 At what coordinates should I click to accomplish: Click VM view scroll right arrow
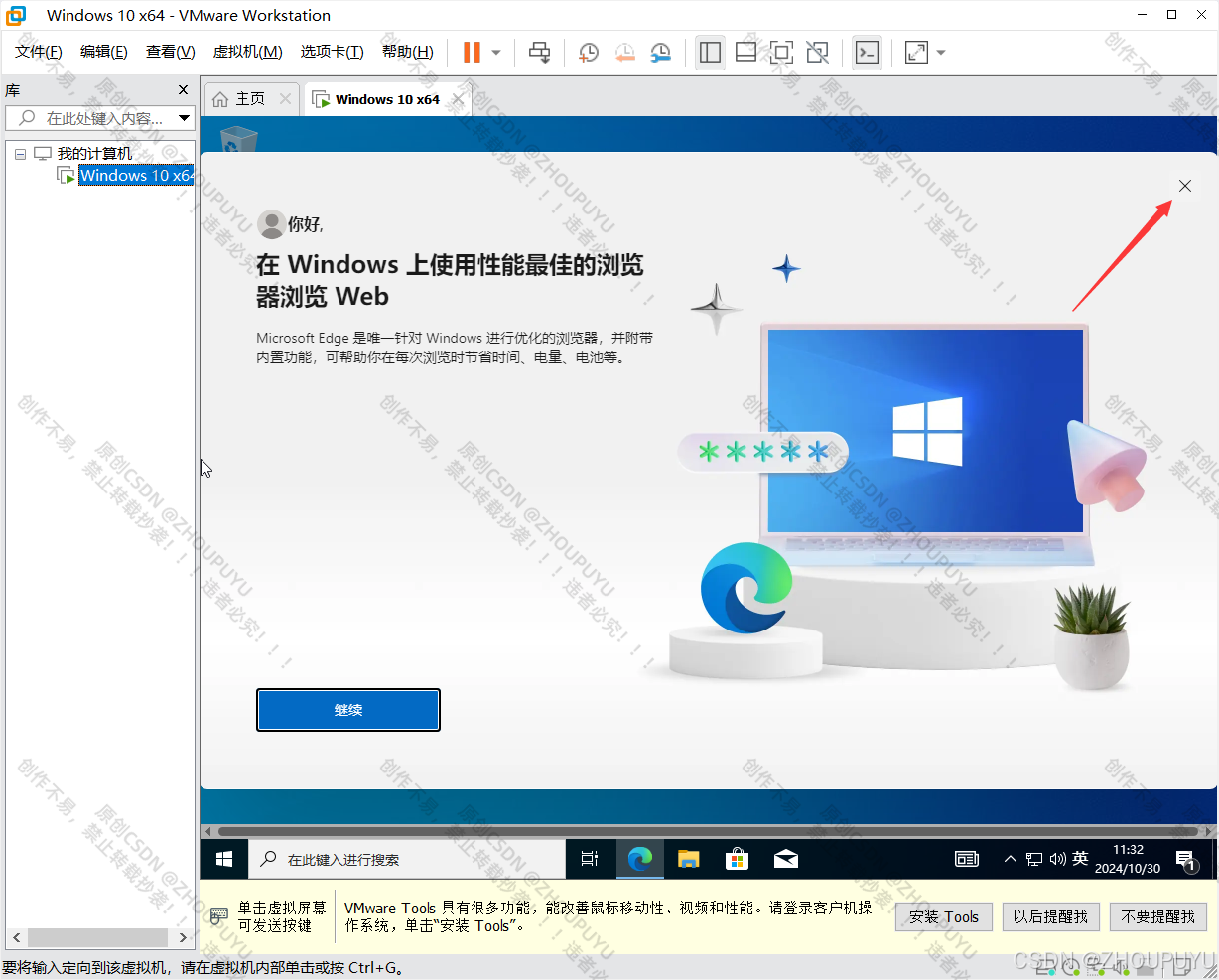point(1208,831)
